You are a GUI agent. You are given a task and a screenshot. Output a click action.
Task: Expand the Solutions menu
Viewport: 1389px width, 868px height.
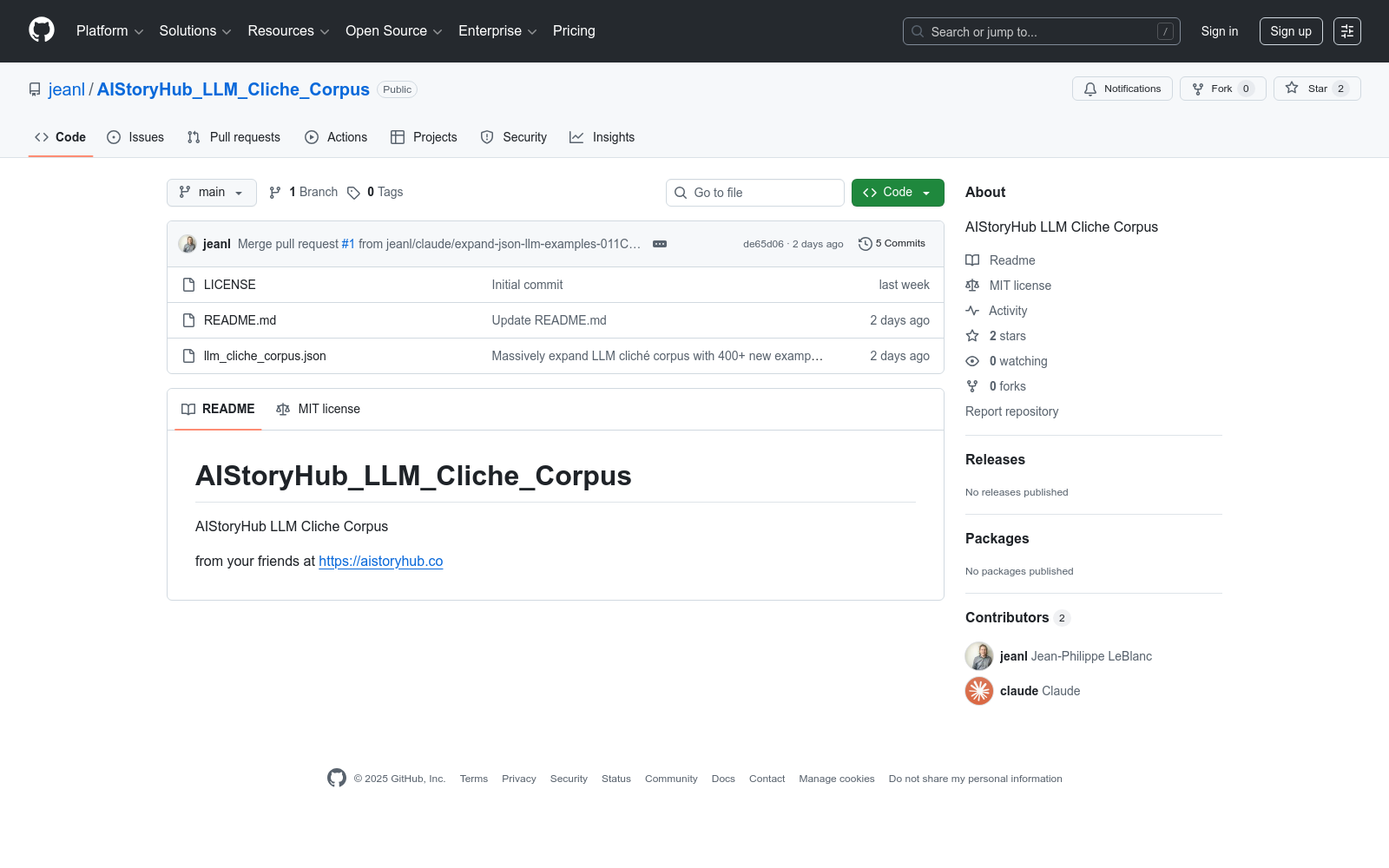click(x=195, y=31)
